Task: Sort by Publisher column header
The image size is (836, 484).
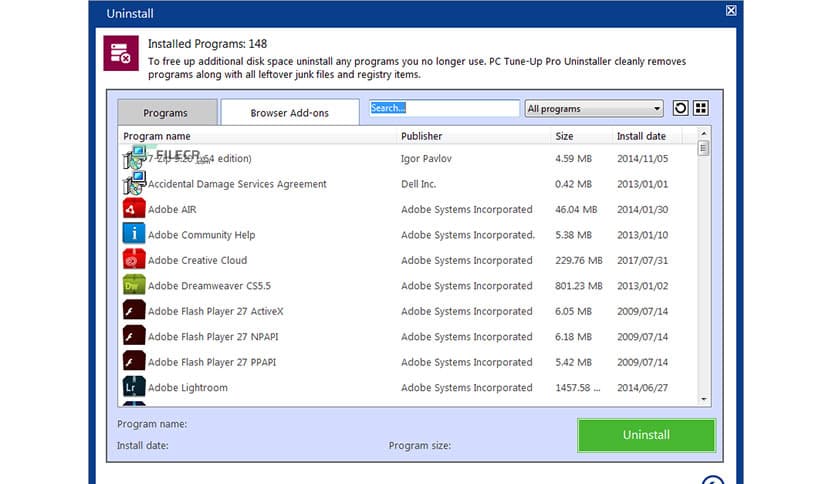Action: coord(421,136)
